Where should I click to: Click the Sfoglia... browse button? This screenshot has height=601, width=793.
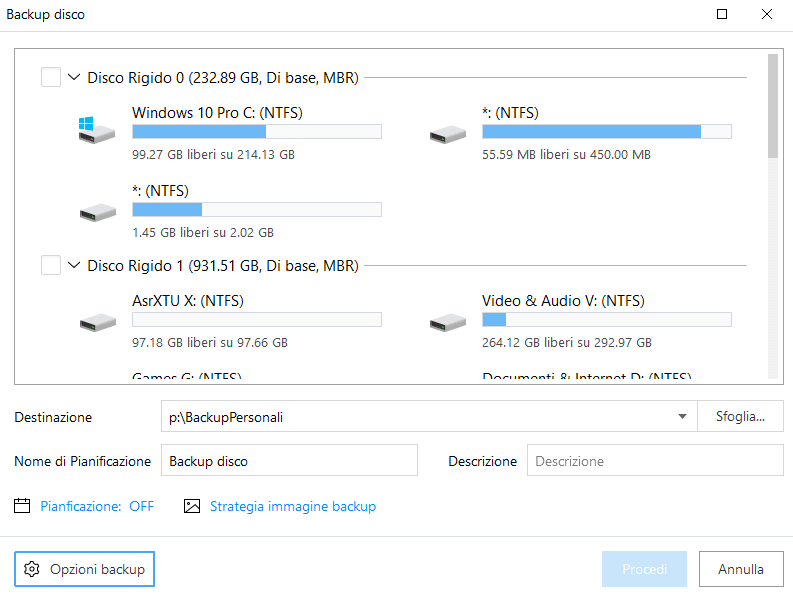(x=740, y=417)
